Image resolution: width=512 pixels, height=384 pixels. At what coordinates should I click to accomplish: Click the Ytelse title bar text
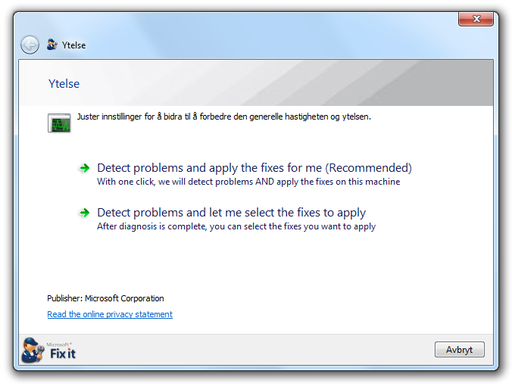click(74, 45)
